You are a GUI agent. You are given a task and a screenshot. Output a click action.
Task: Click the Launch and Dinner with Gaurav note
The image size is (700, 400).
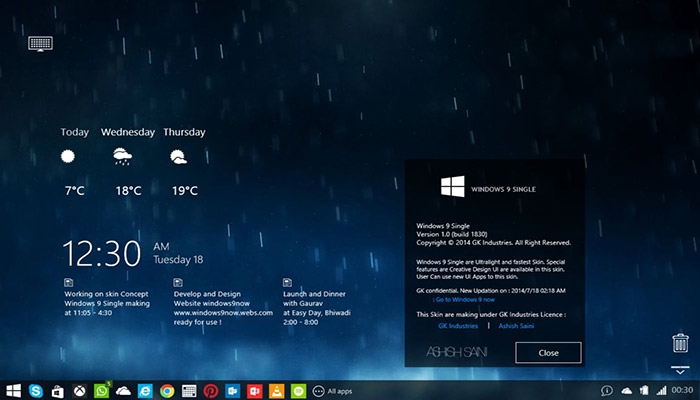pyautogui.click(x=317, y=308)
